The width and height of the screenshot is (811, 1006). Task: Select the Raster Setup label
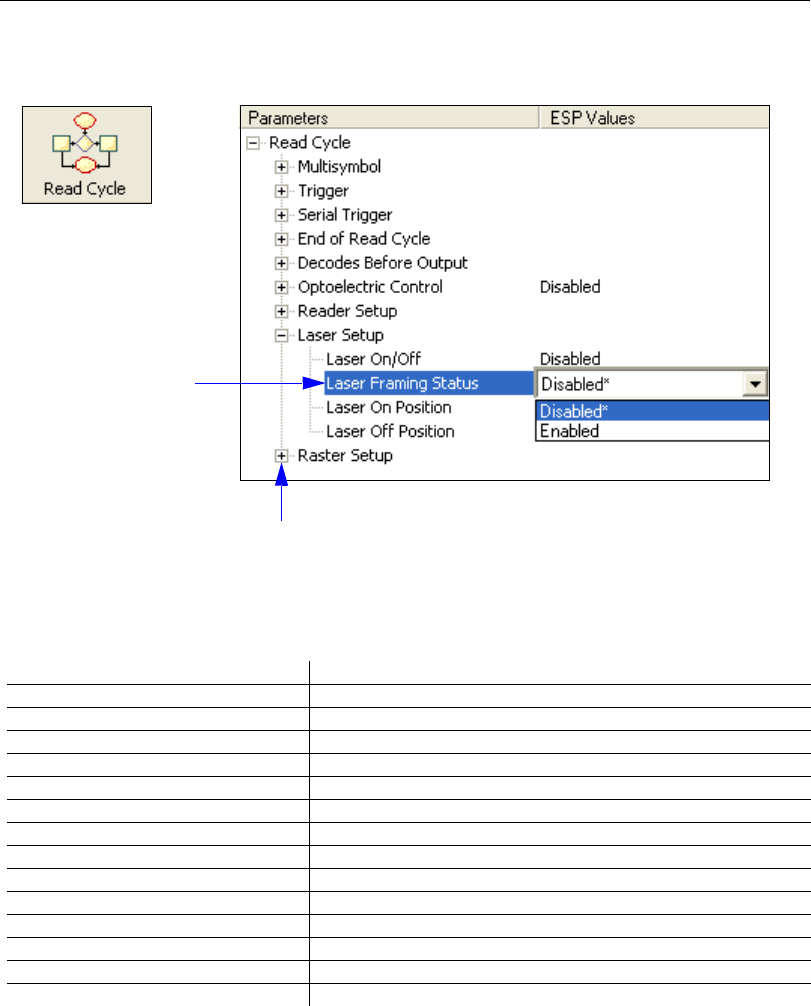pyautogui.click(x=345, y=456)
